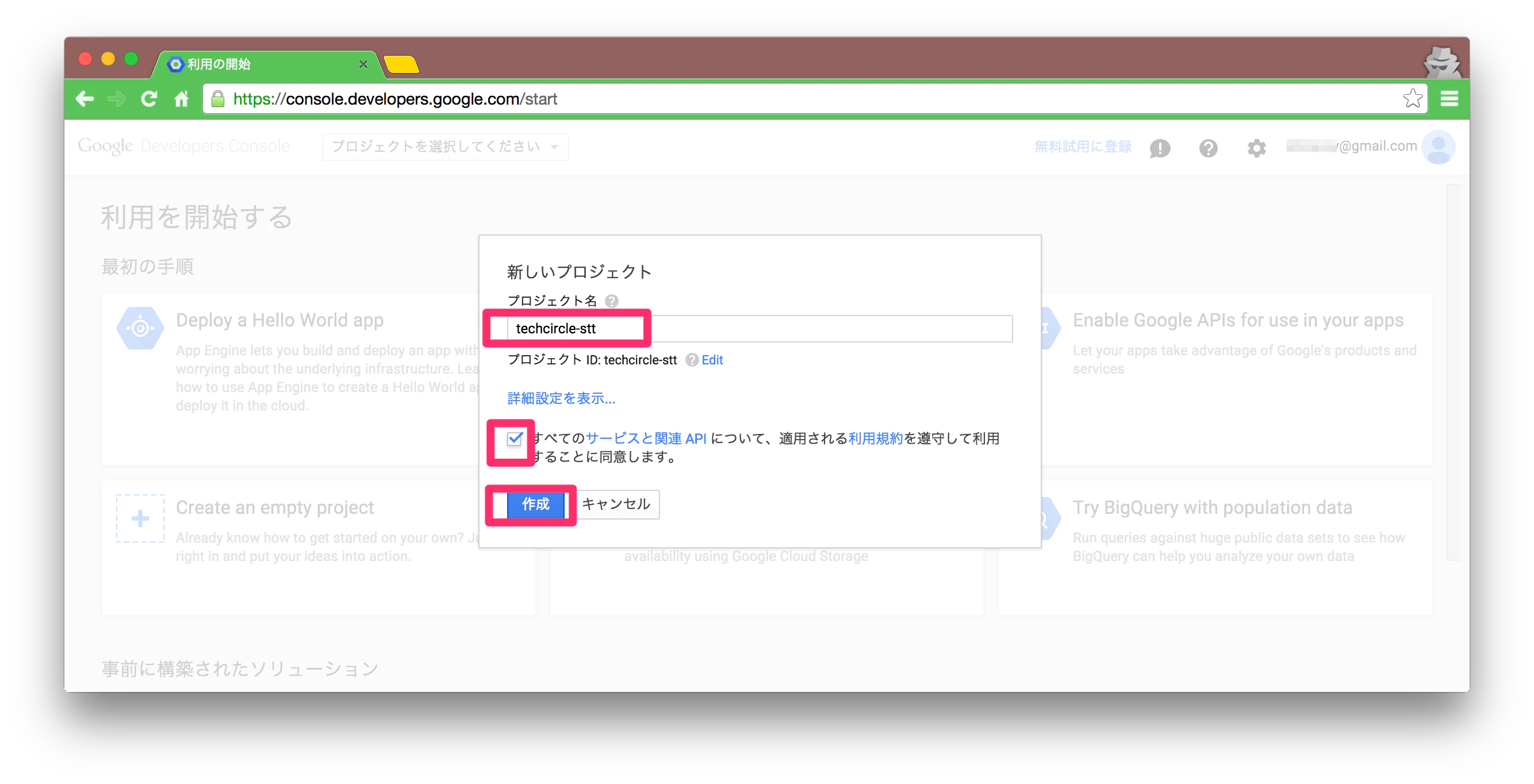
Task: Reload the page with refresh icon
Action: pyautogui.click(x=149, y=99)
